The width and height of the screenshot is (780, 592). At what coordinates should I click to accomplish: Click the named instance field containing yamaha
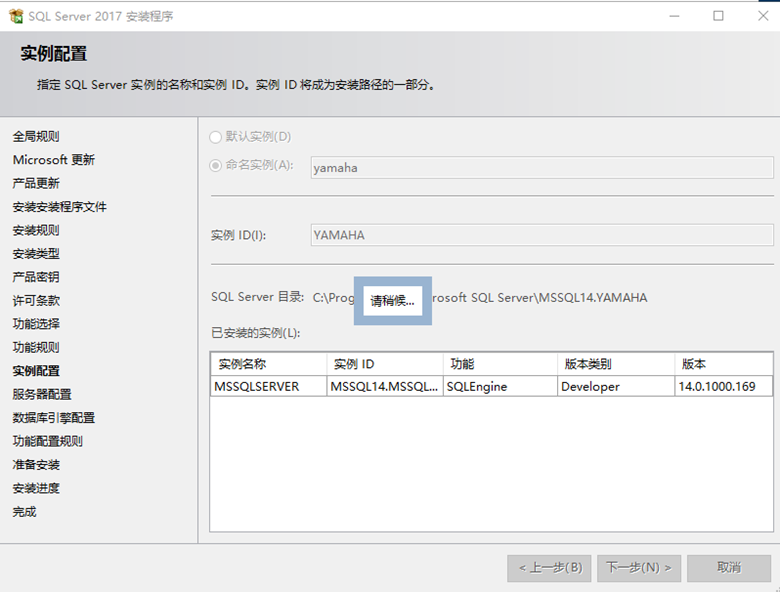(542, 168)
